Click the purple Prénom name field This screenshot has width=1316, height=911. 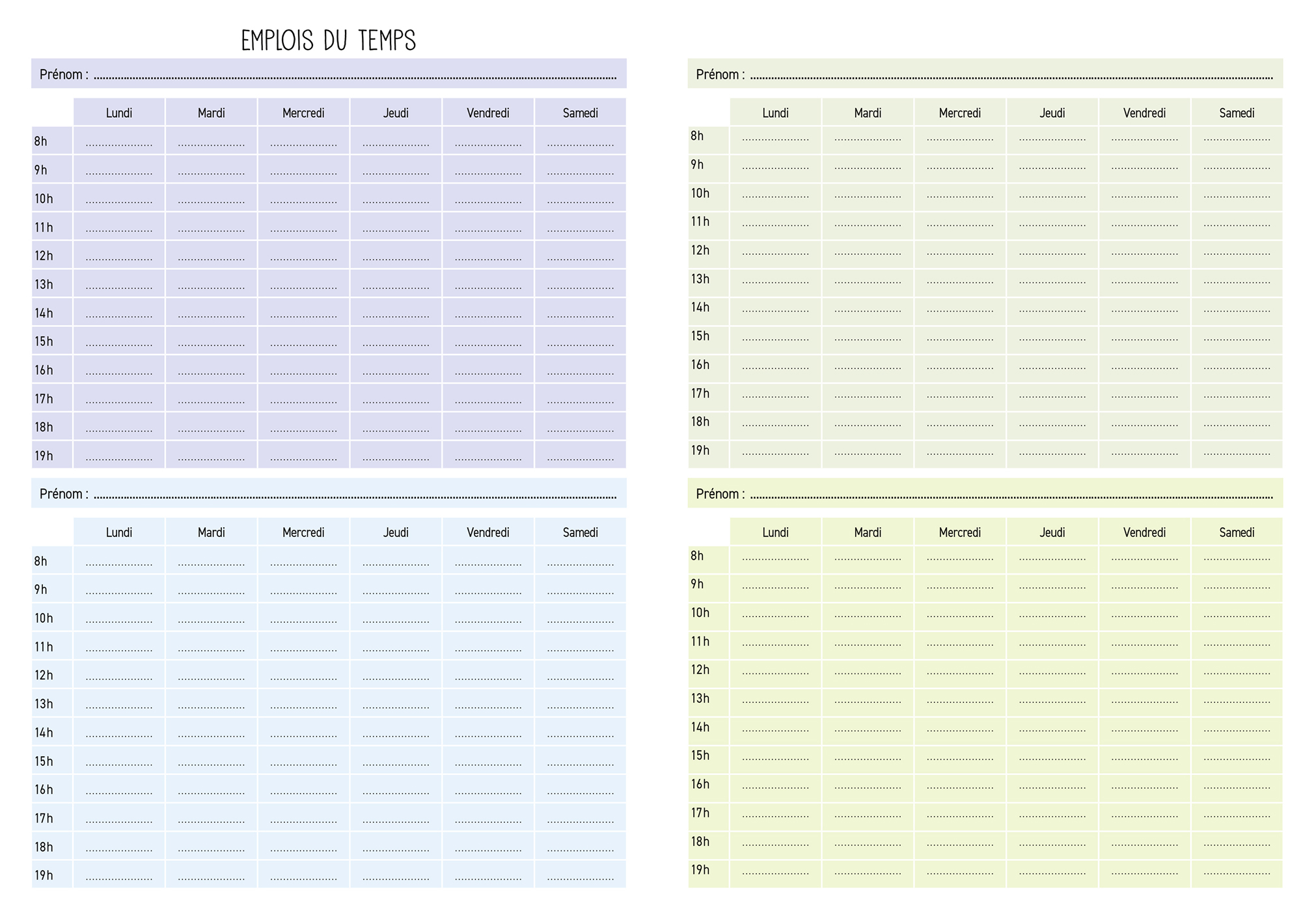click(x=355, y=74)
